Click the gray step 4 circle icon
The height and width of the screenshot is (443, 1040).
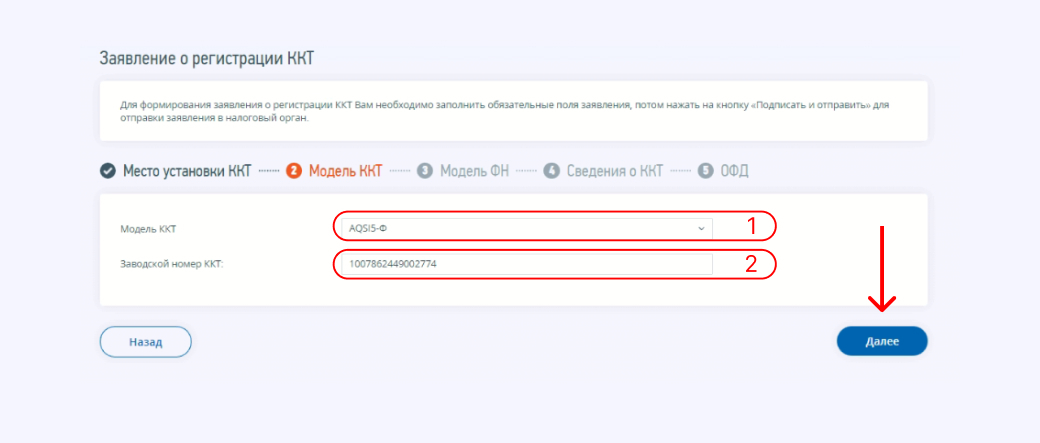552,170
